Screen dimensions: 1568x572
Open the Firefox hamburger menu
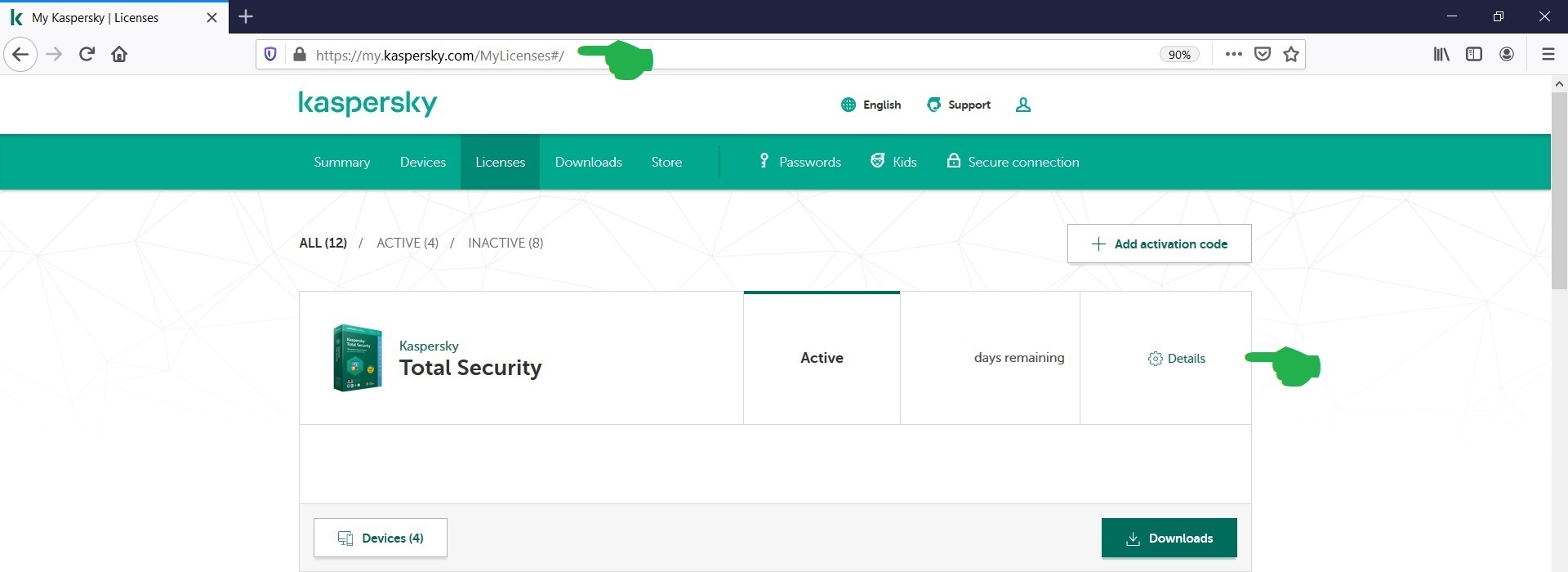[x=1548, y=55]
